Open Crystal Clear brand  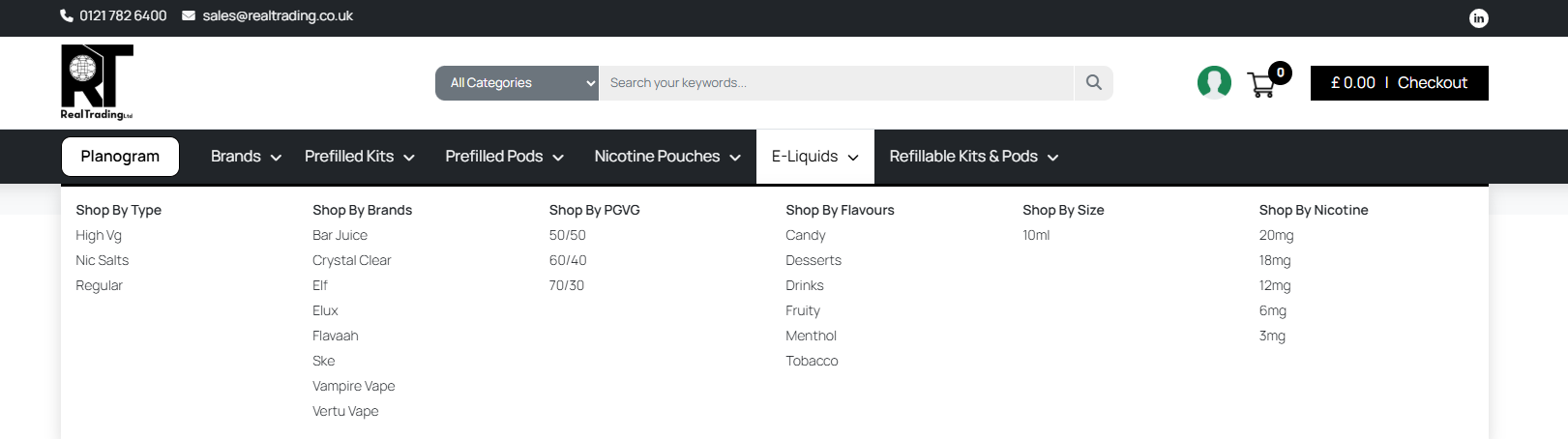[x=351, y=260]
